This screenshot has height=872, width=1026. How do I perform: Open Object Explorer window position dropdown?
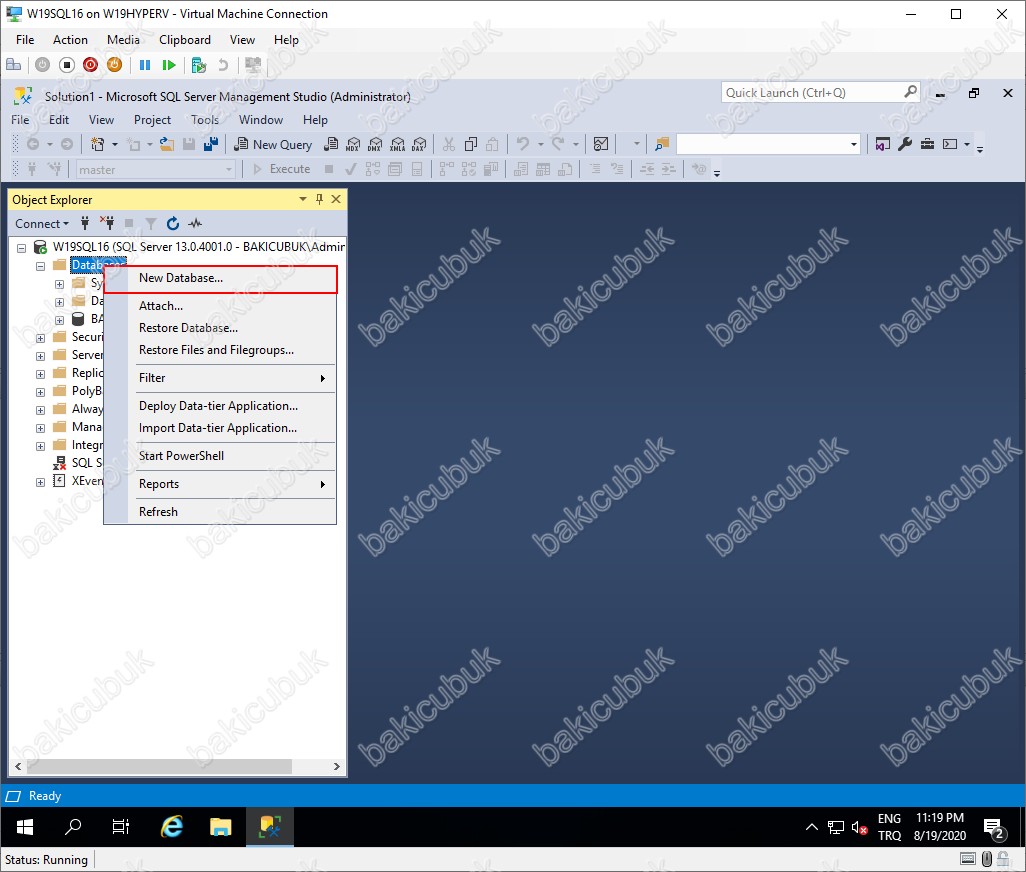[302, 200]
